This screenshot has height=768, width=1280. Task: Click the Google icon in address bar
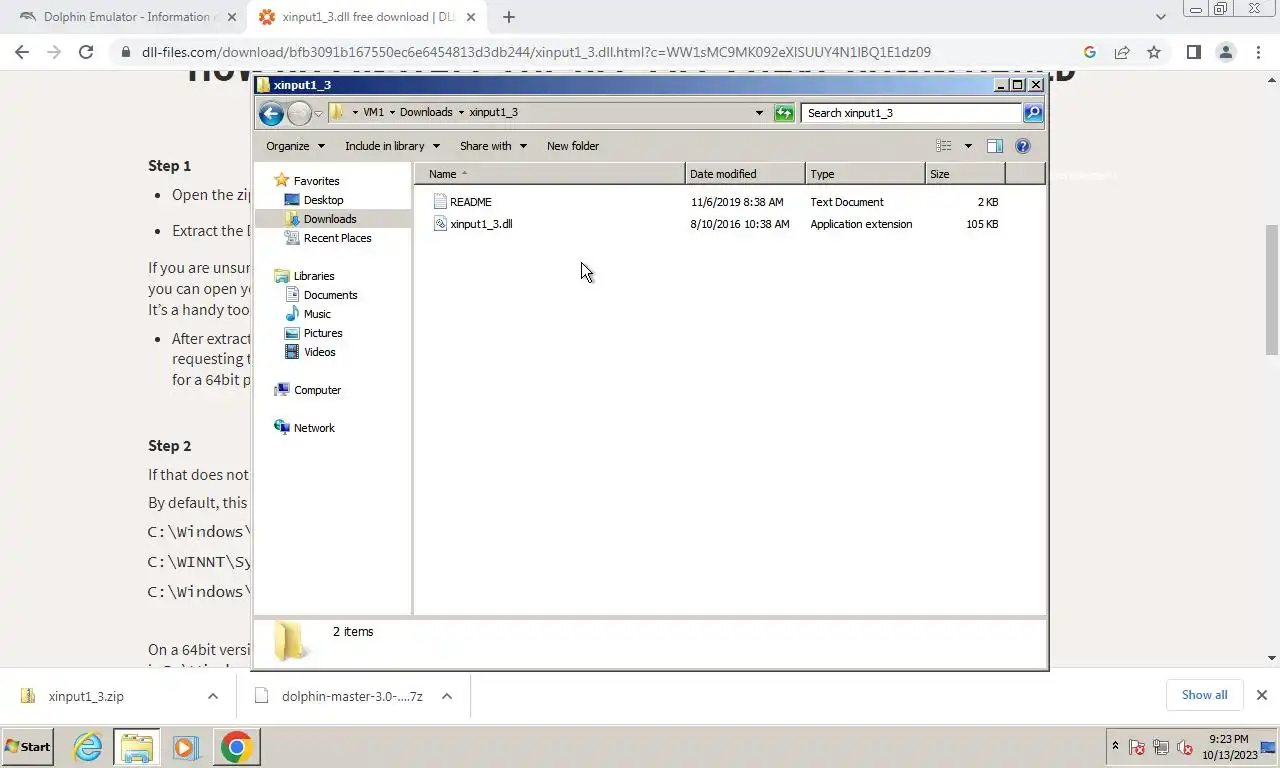(1090, 52)
